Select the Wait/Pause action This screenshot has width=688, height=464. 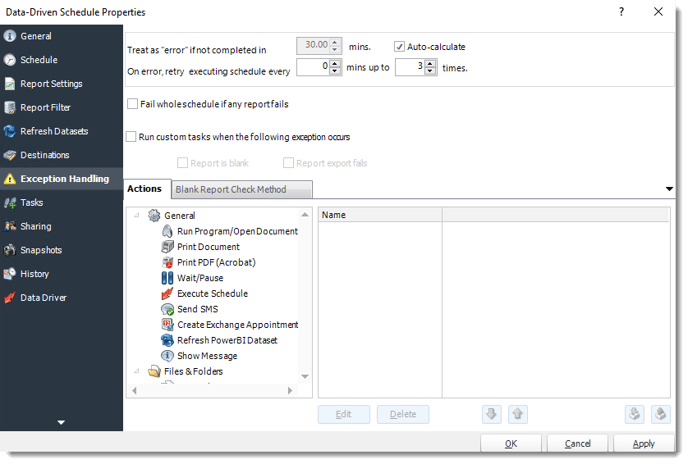200,278
